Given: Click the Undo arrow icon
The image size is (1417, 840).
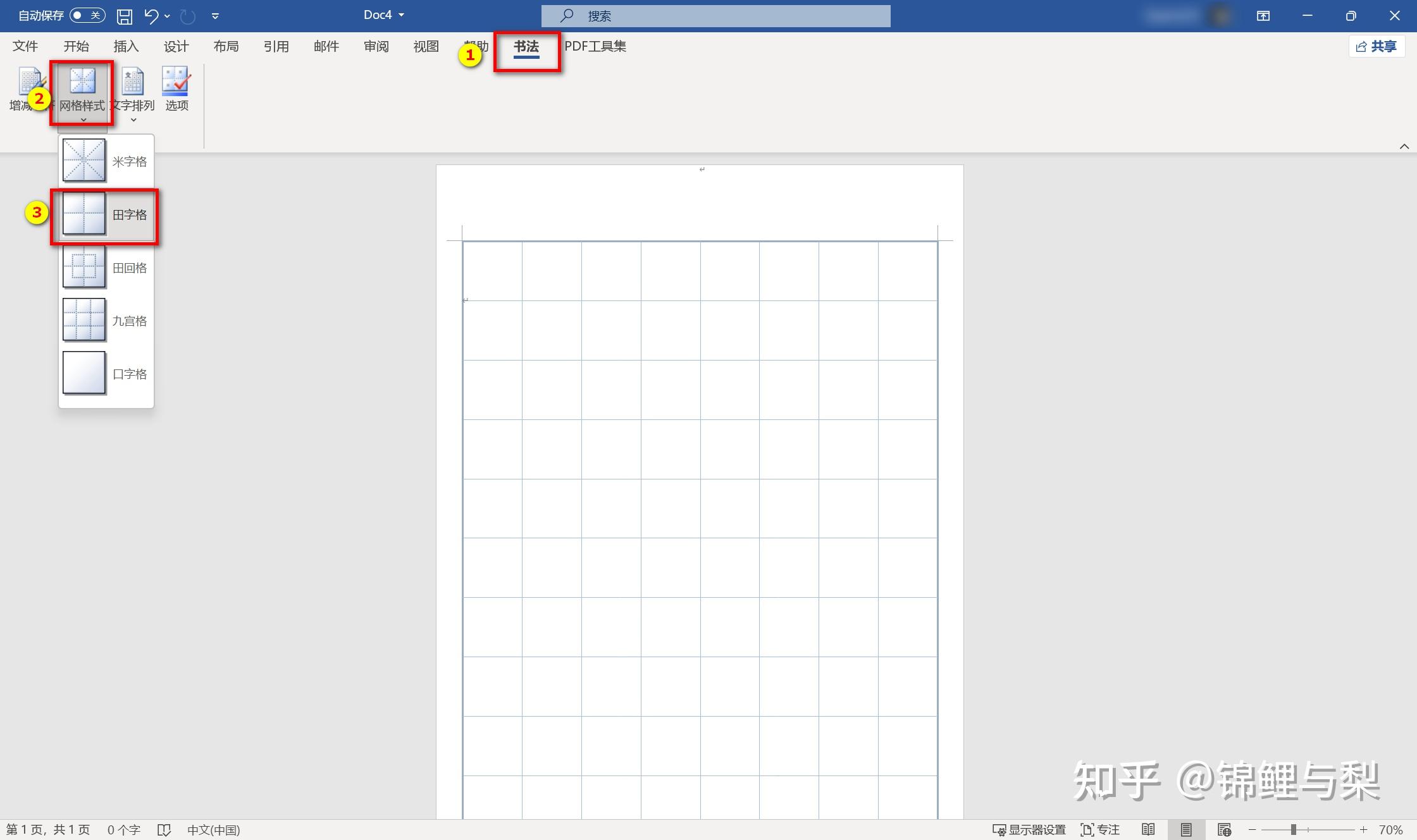Looking at the screenshot, I should (x=151, y=16).
